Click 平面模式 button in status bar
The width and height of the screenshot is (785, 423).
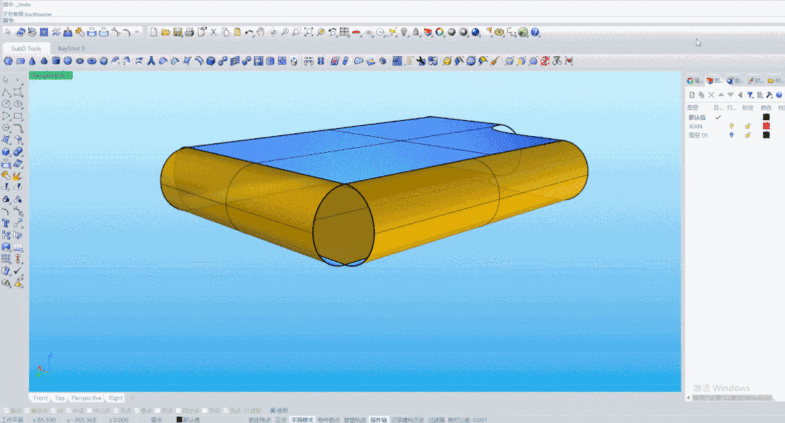302,419
